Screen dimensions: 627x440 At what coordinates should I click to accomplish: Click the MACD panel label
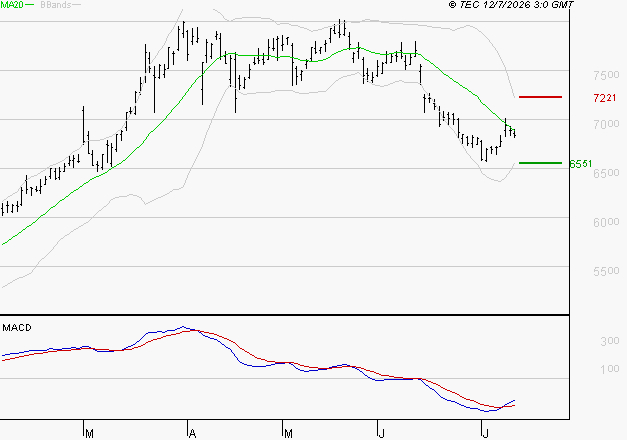point(17,328)
